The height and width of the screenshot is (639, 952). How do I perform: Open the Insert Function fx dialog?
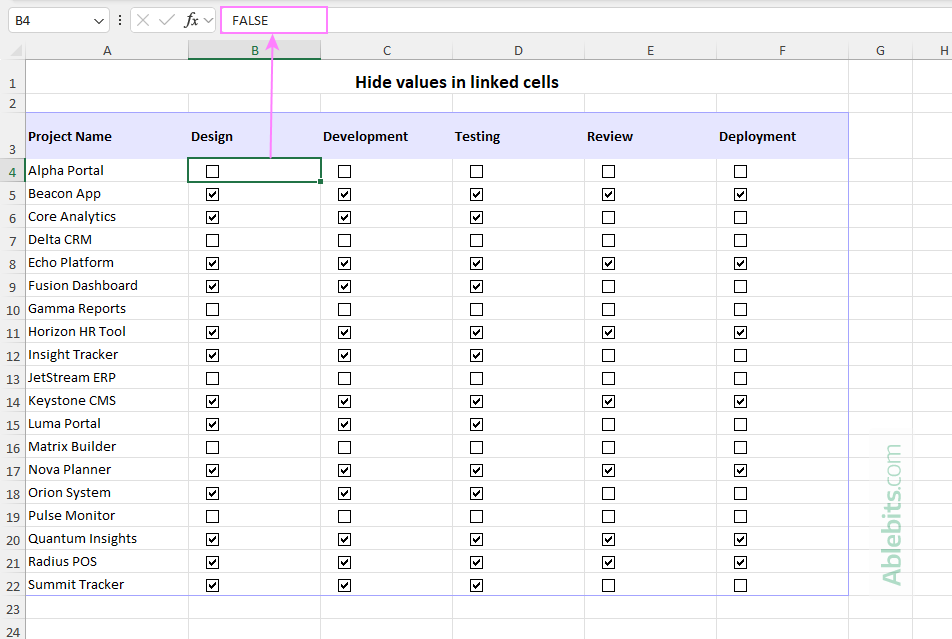point(191,20)
